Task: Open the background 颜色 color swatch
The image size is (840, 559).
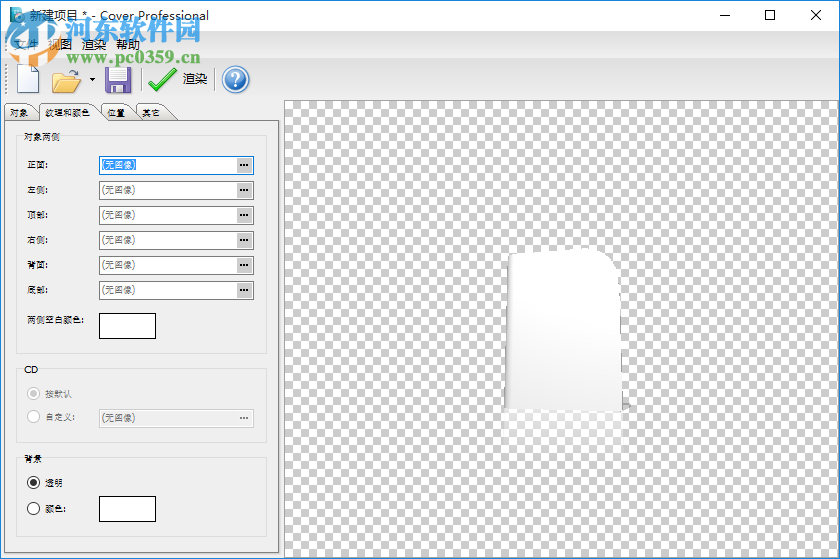Action: (x=128, y=509)
